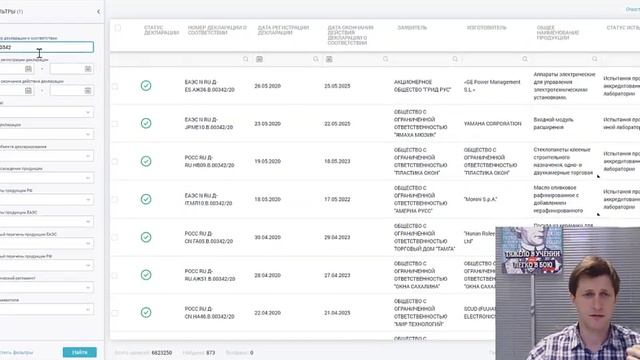The width and height of the screenshot is (640, 360).
Task: Expand the 'перечень продукции ЕАЭС' dropdown
Action: click(47, 244)
